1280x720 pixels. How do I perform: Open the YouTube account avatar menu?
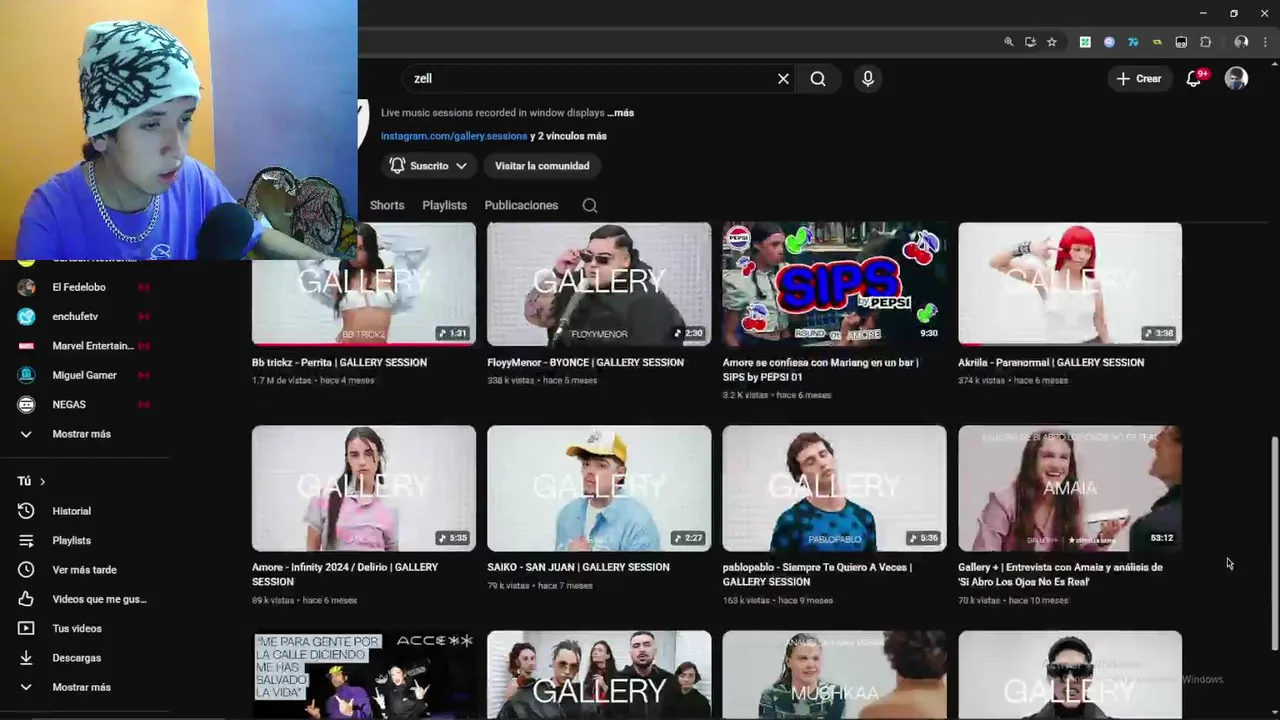(x=1236, y=79)
